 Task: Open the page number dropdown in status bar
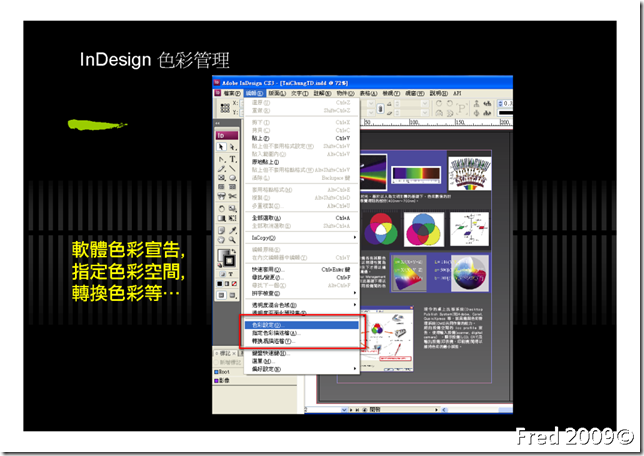point(344,410)
